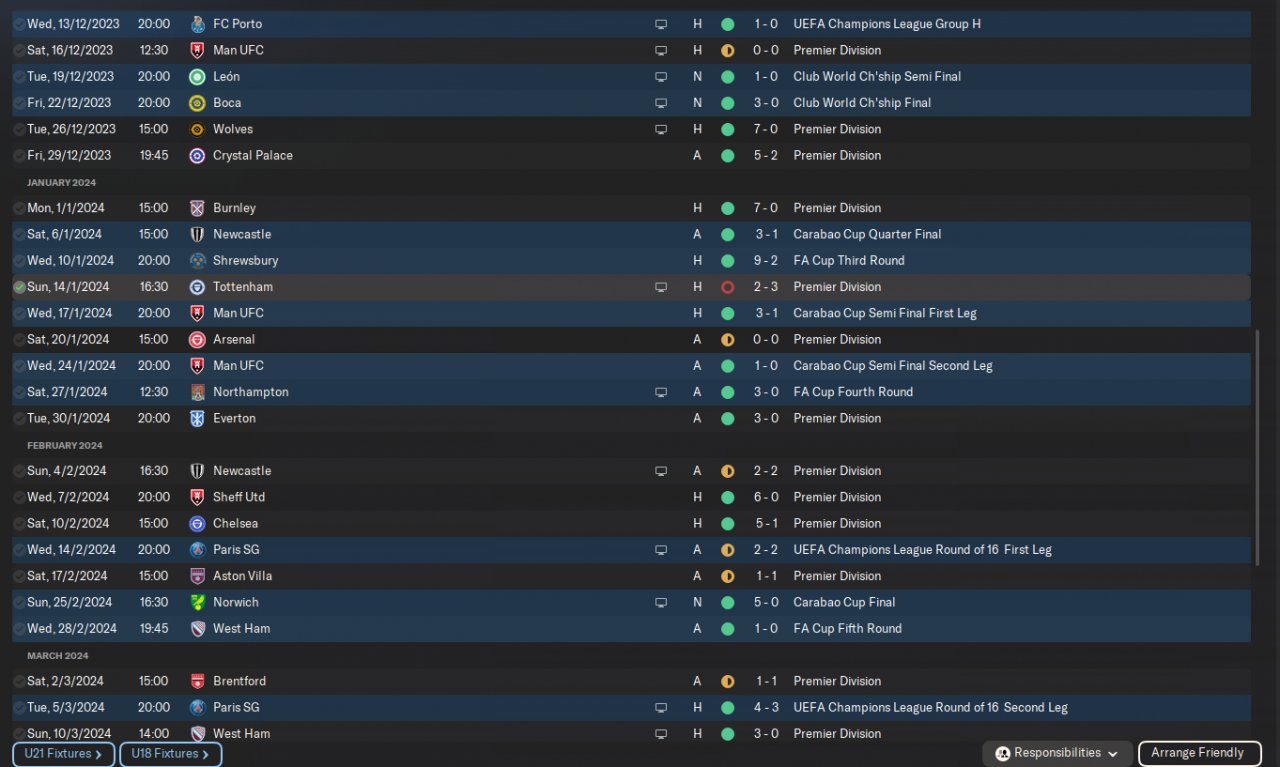Viewport: 1280px width, 767px height.
Task: Open Carabao Cup Final competition link
Action: (844, 603)
